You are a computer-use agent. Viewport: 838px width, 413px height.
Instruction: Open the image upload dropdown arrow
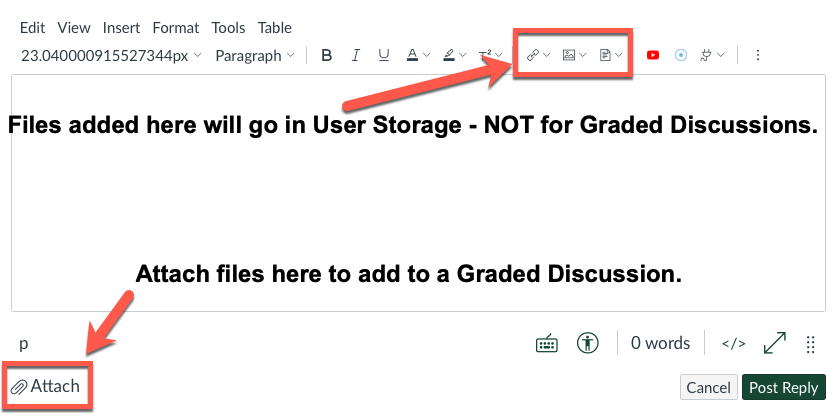click(x=583, y=55)
